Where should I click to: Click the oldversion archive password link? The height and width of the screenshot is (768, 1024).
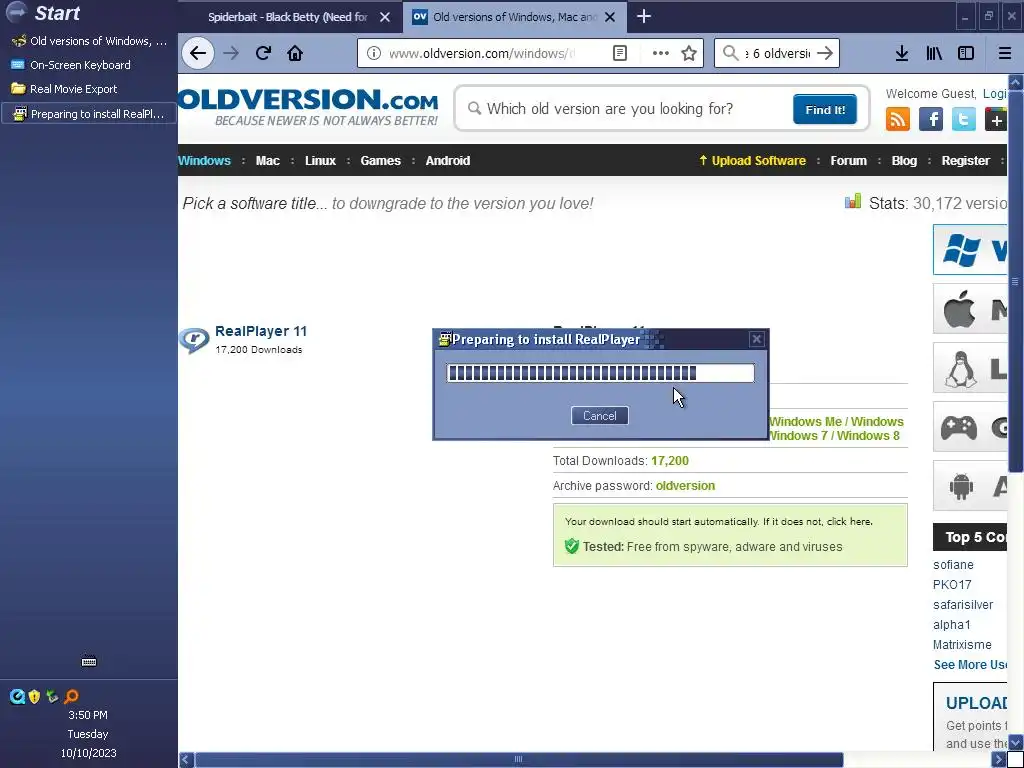pyautogui.click(x=685, y=486)
